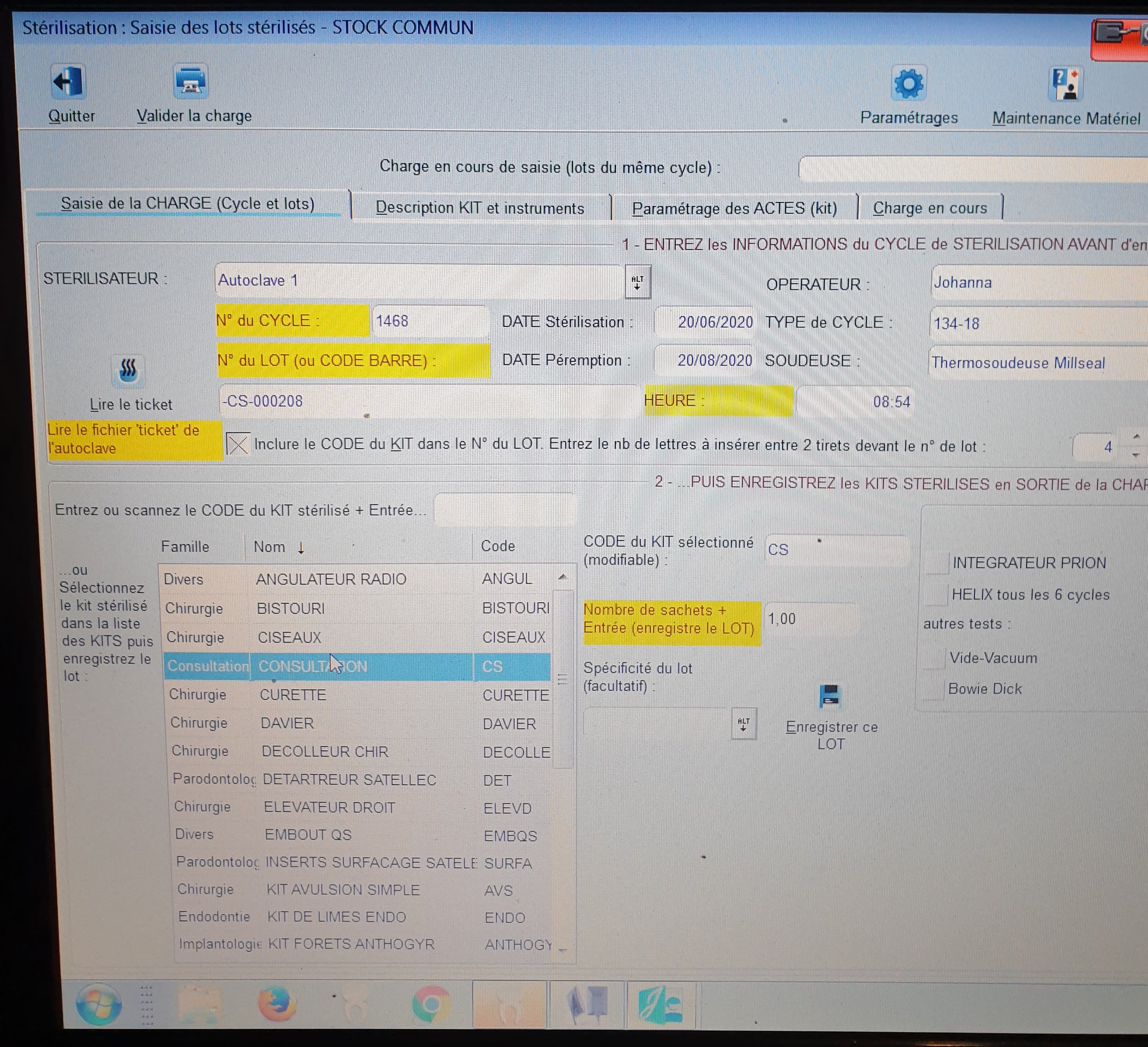Open Firefox from the taskbar
This screenshot has width=1148, height=1047.
pos(277,1004)
